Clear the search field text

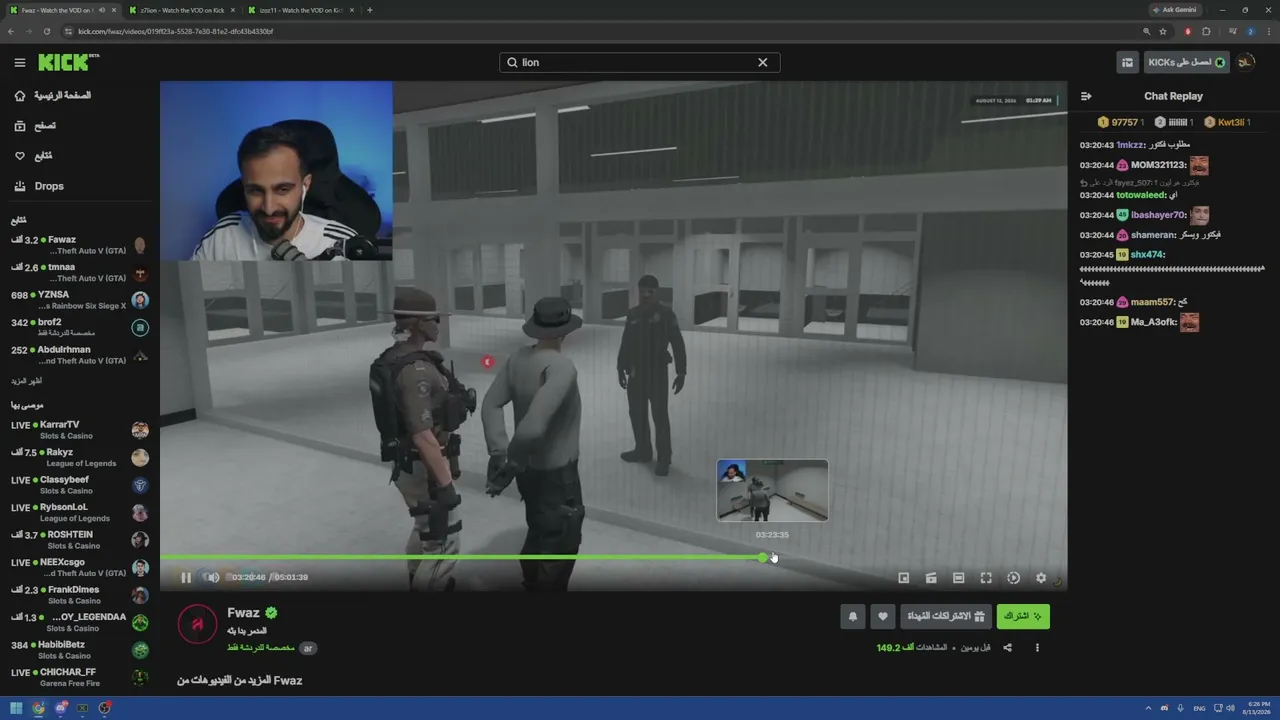click(x=762, y=62)
